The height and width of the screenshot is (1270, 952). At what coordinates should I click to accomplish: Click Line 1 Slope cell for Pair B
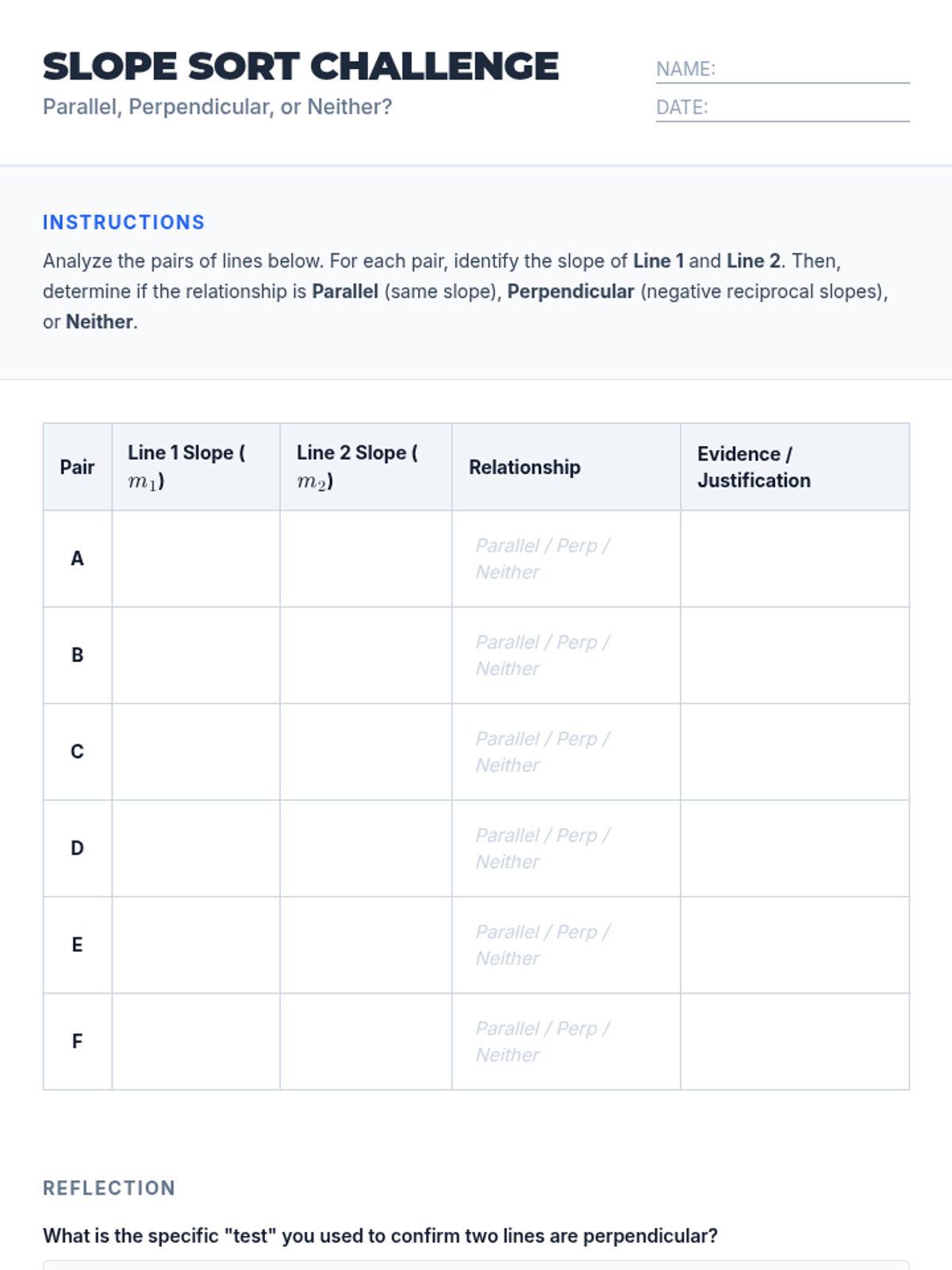pyautogui.click(x=196, y=656)
